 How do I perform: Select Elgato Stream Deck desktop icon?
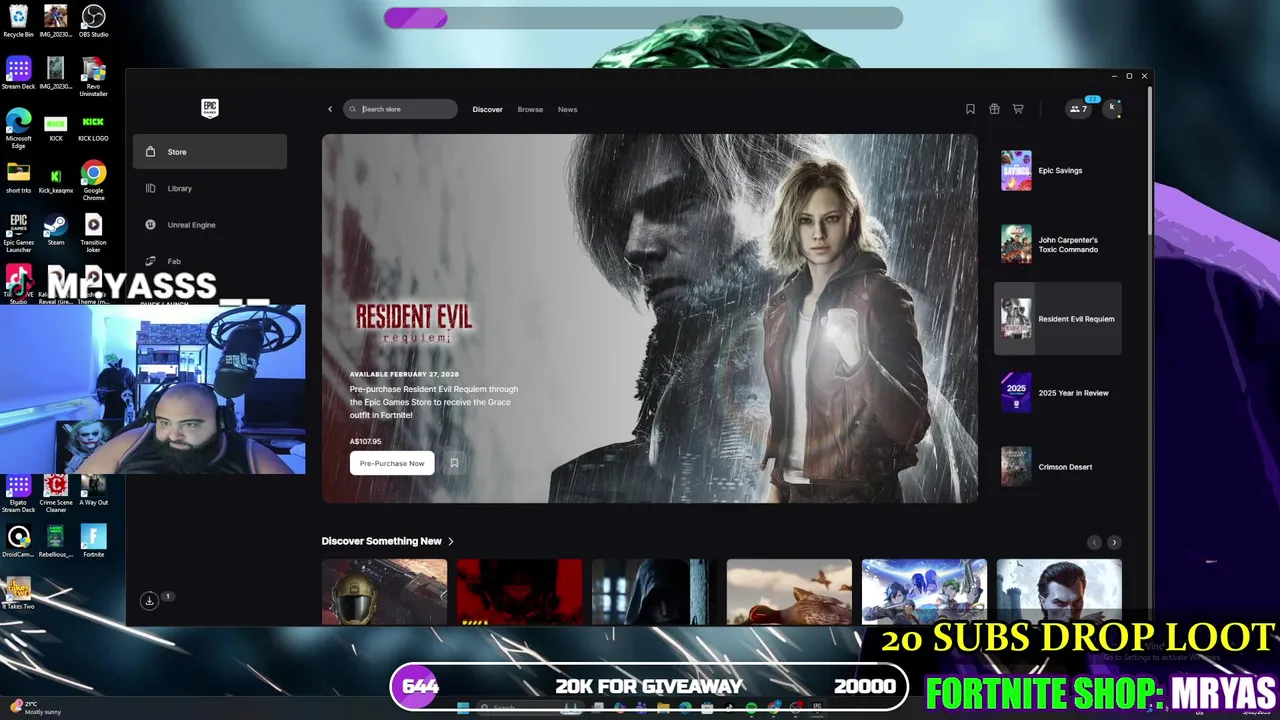(x=18, y=494)
